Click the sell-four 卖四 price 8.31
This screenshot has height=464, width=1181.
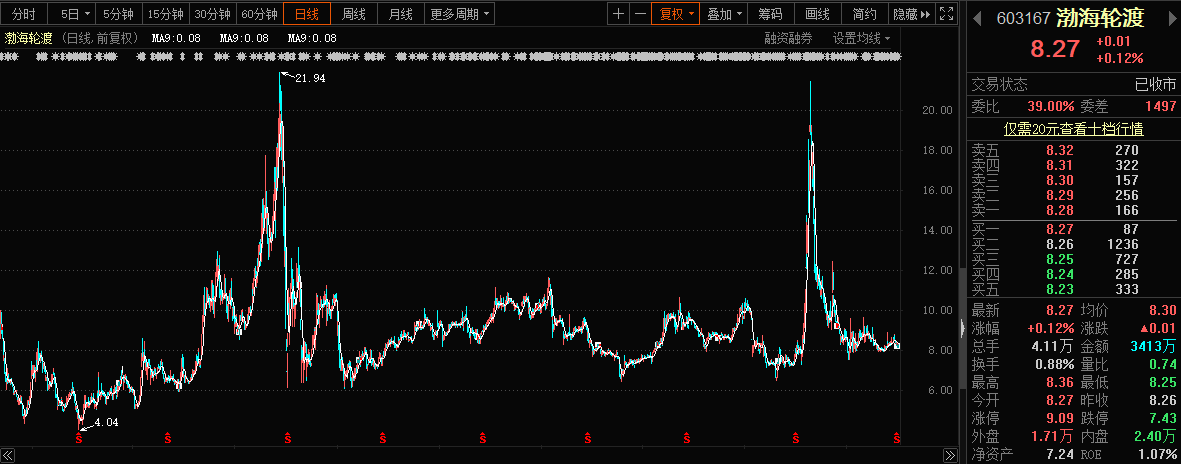pos(1060,165)
